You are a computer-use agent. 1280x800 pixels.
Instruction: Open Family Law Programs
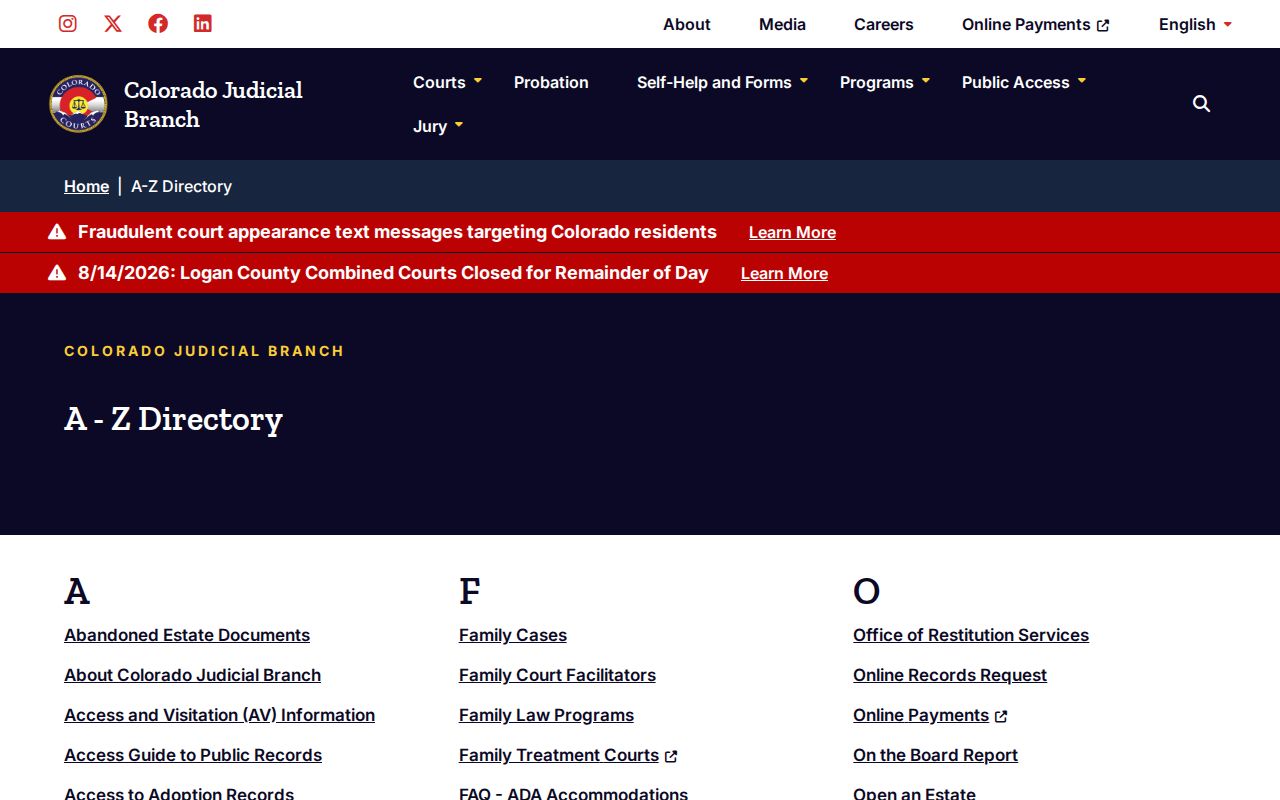pos(546,715)
